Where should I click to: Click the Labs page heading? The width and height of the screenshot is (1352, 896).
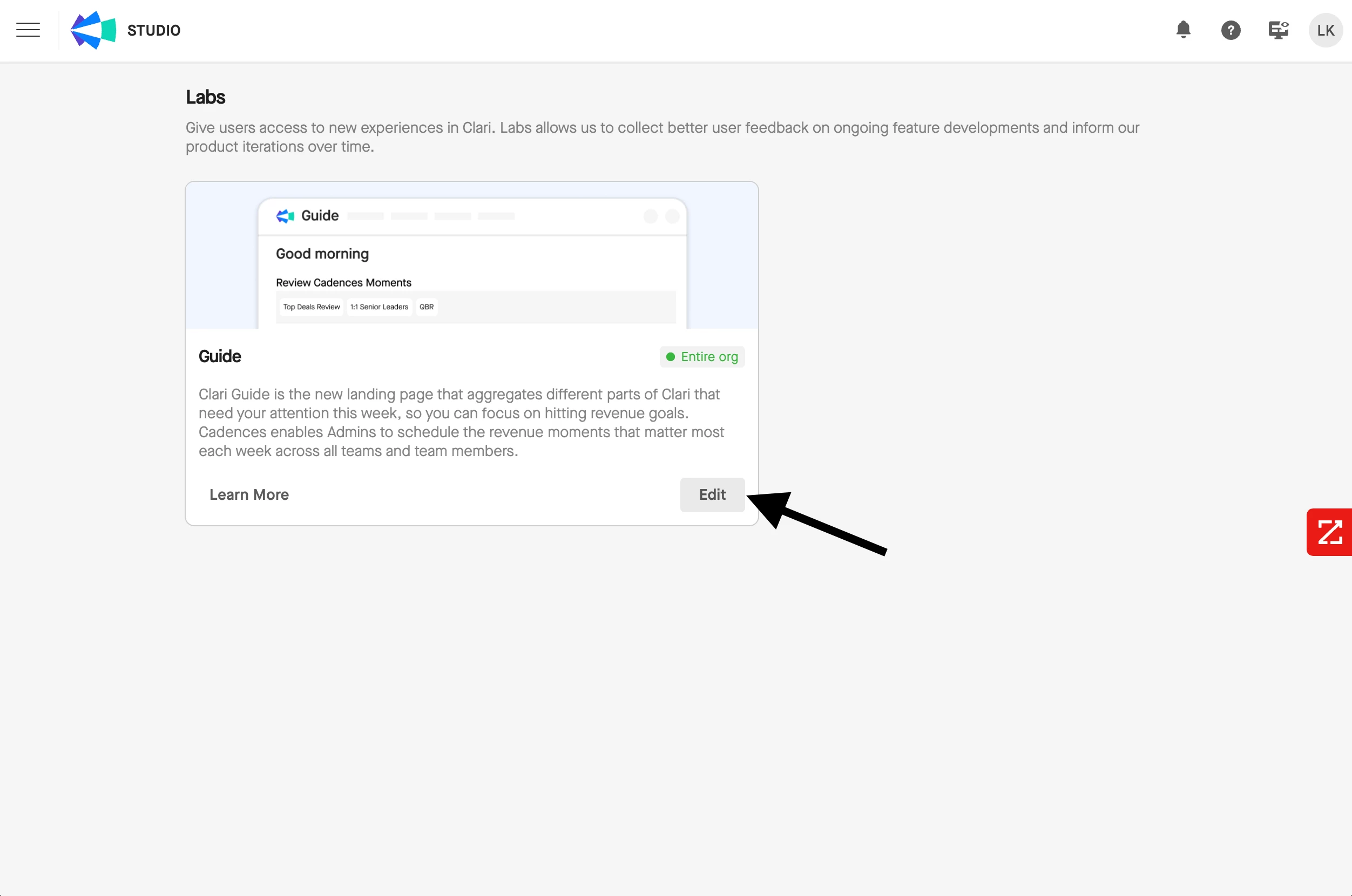[x=205, y=97]
